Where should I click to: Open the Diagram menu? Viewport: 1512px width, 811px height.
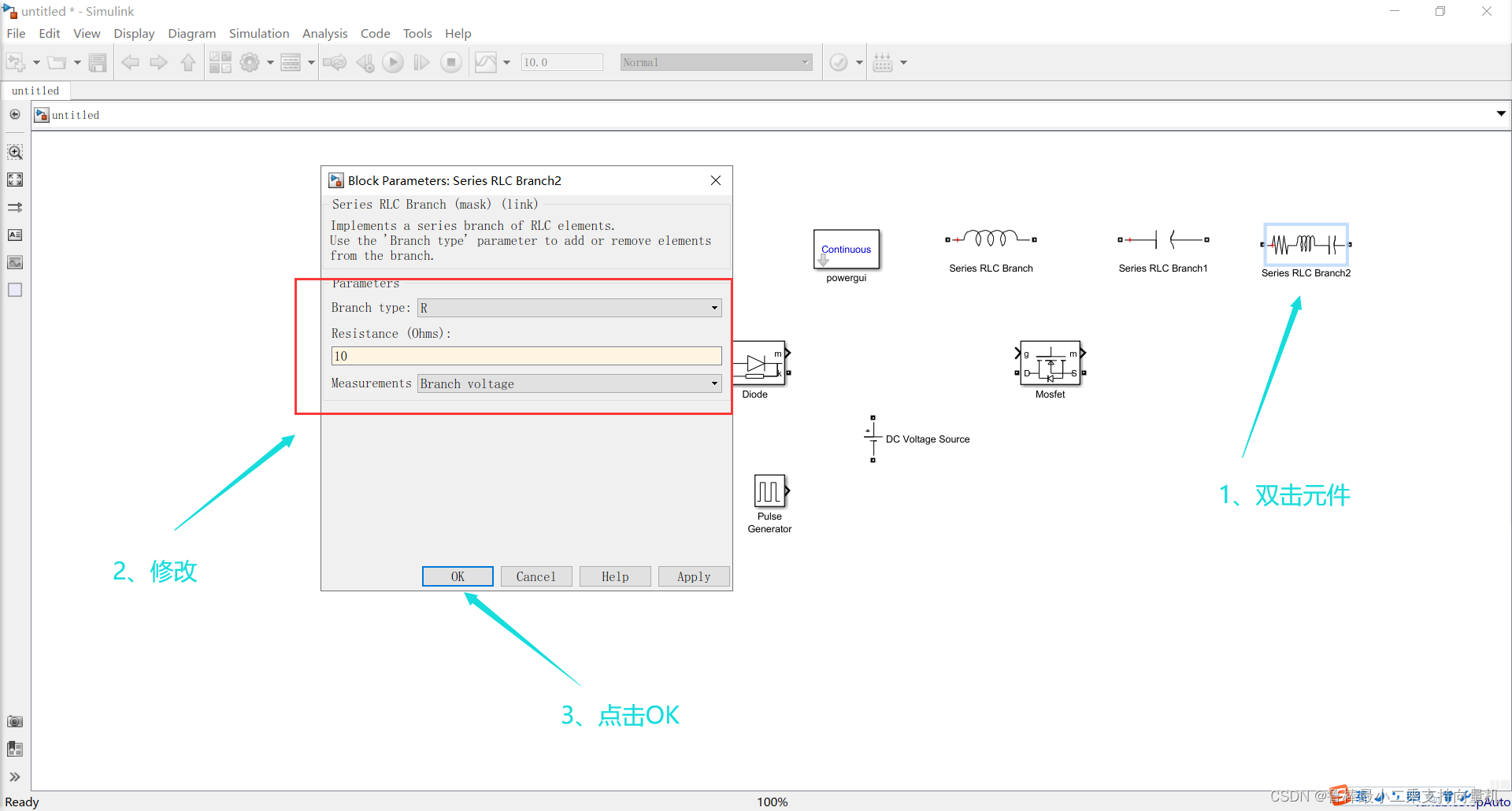(x=192, y=33)
